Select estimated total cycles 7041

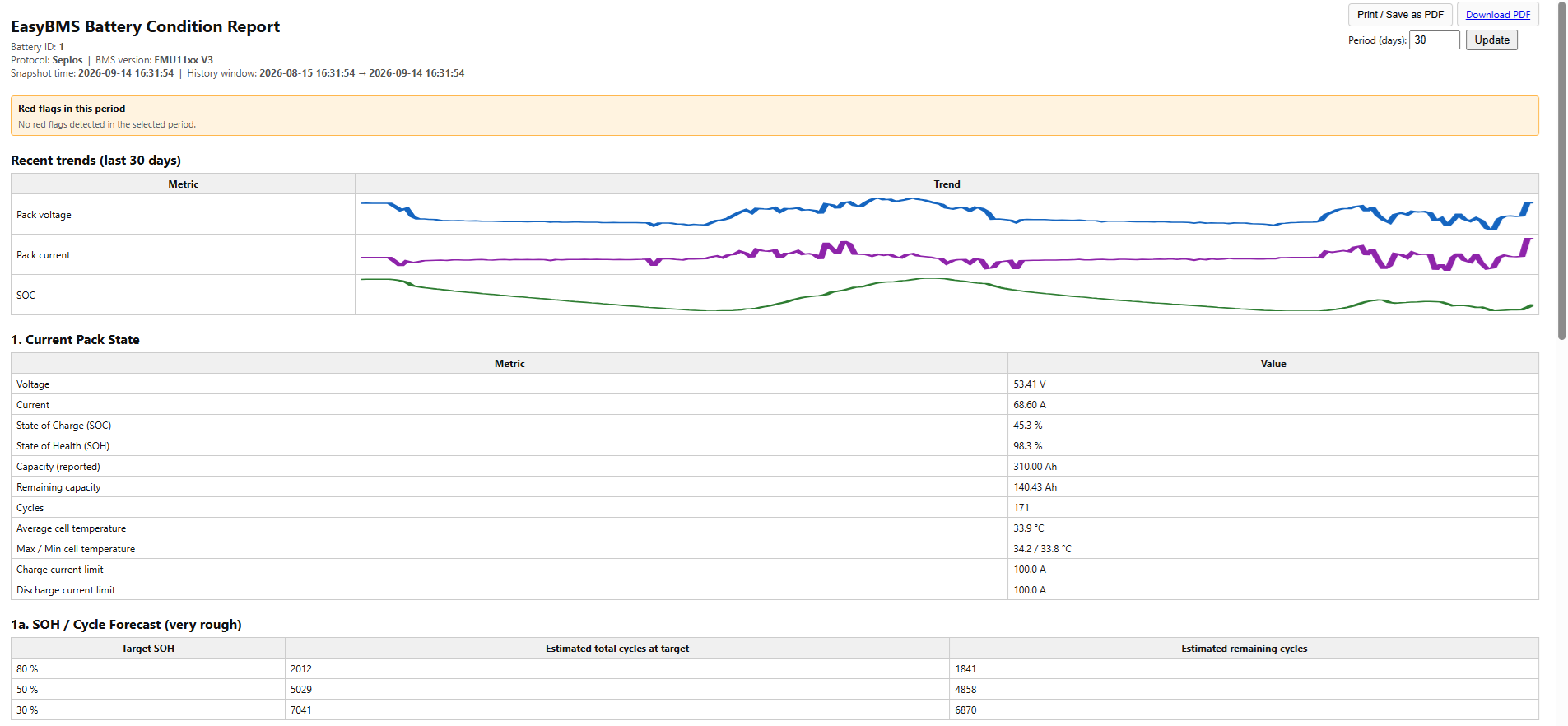pyautogui.click(x=301, y=710)
